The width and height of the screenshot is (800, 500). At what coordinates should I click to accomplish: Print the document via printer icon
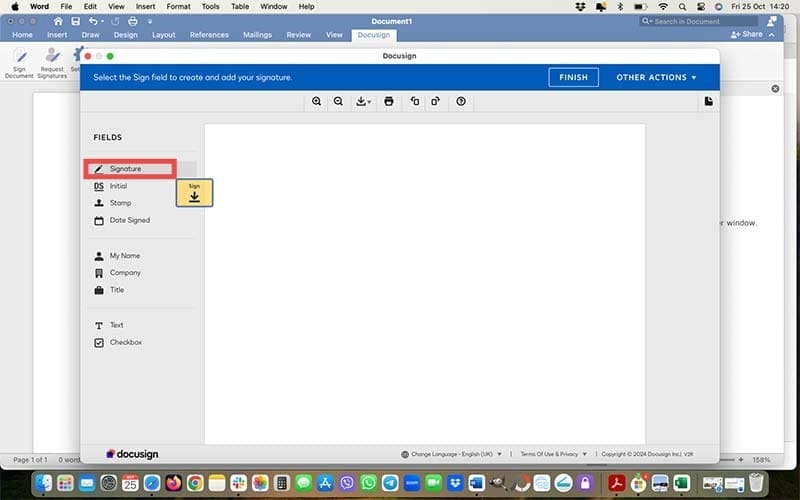pyautogui.click(x=389, y=101)
